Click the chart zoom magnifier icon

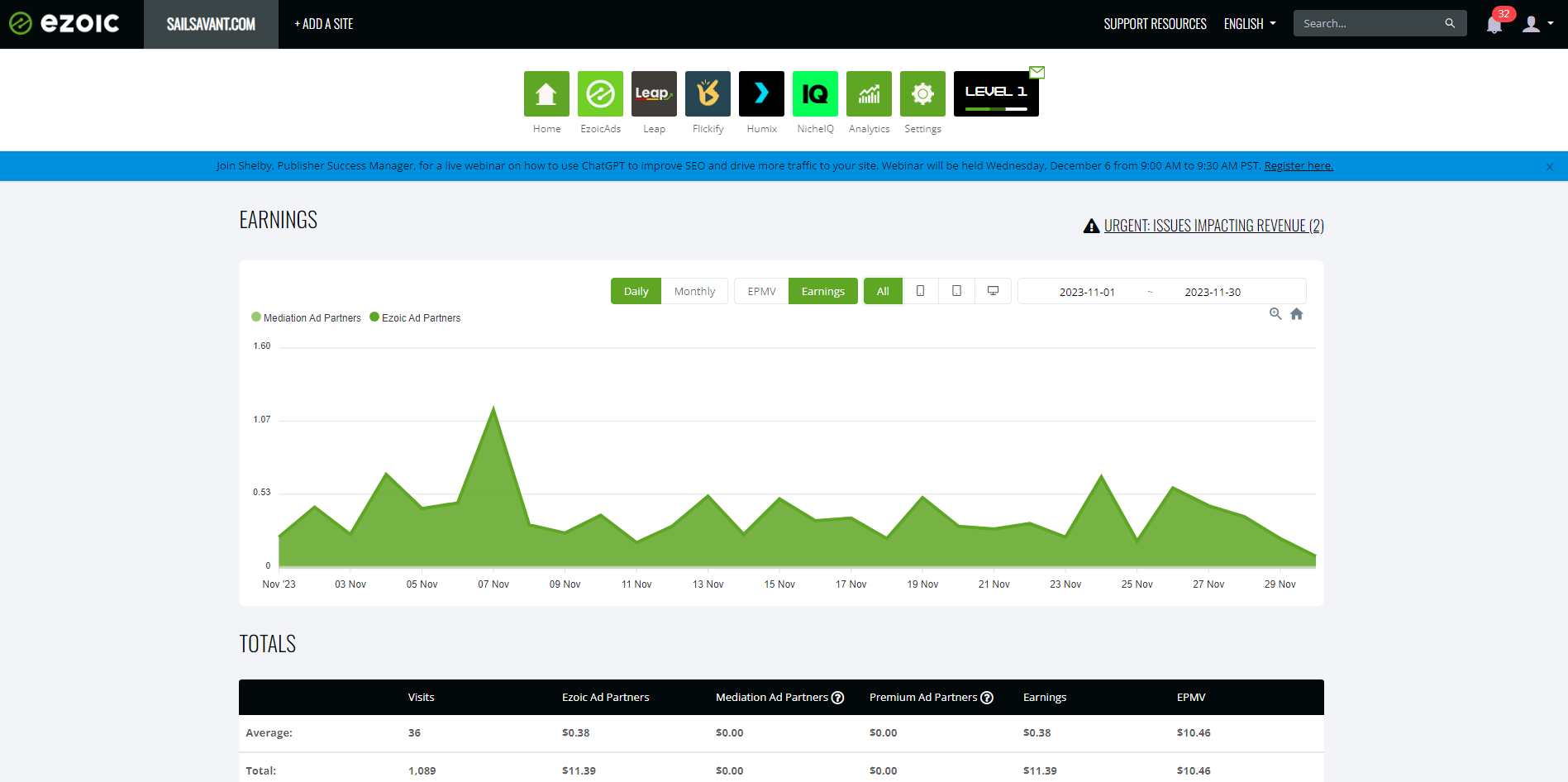tap(1275, 313)
